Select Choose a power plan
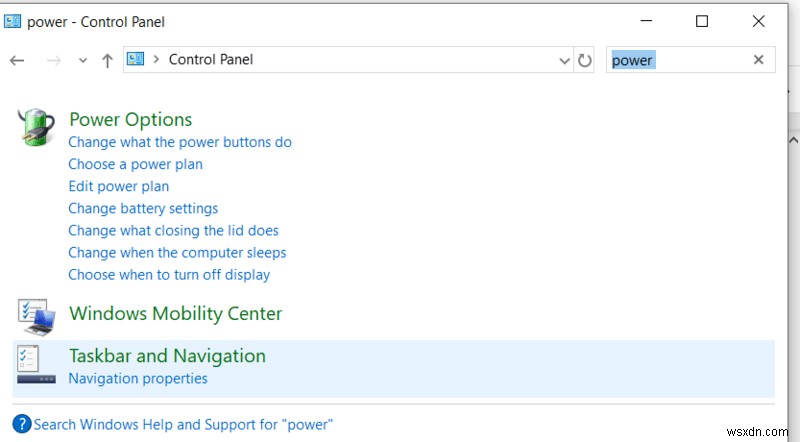800x442 pixels. click(135, 164)
